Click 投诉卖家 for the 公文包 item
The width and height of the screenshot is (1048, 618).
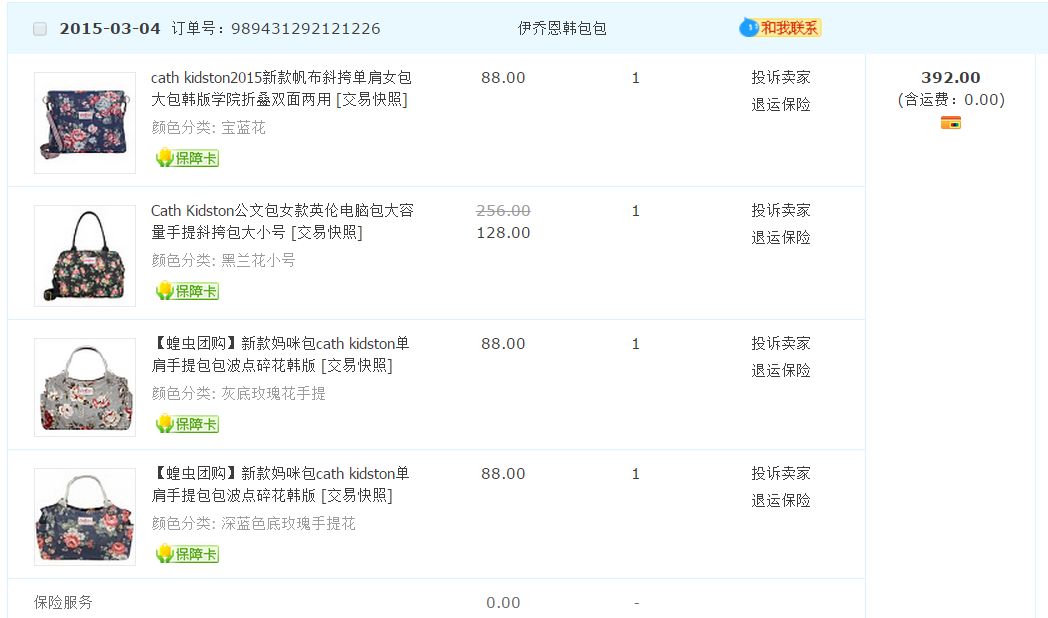[x=781, y=211]
